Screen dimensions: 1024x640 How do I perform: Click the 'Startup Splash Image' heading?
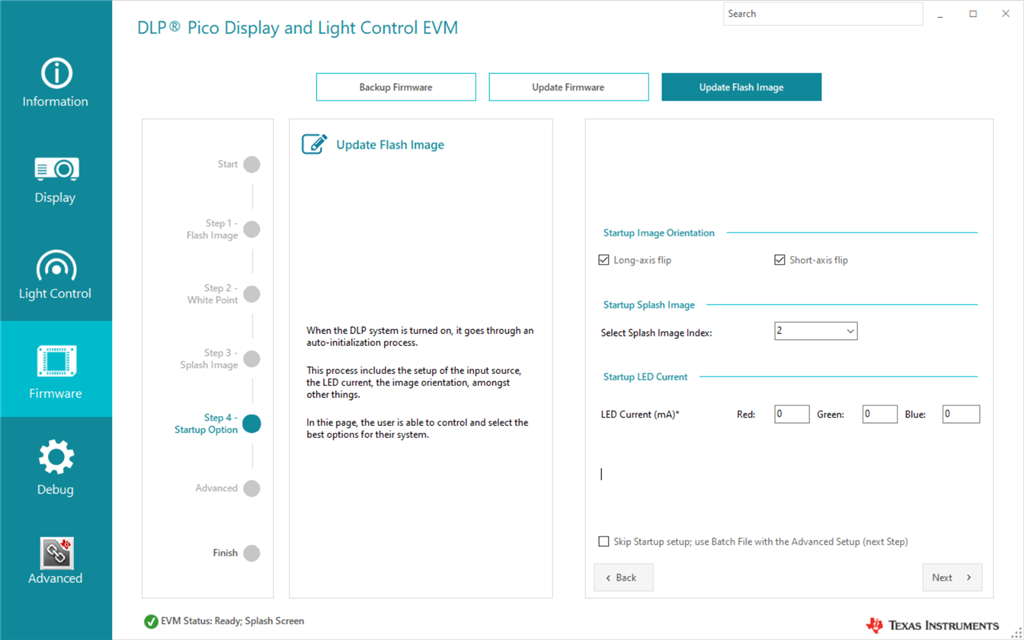tap(648, 305)
